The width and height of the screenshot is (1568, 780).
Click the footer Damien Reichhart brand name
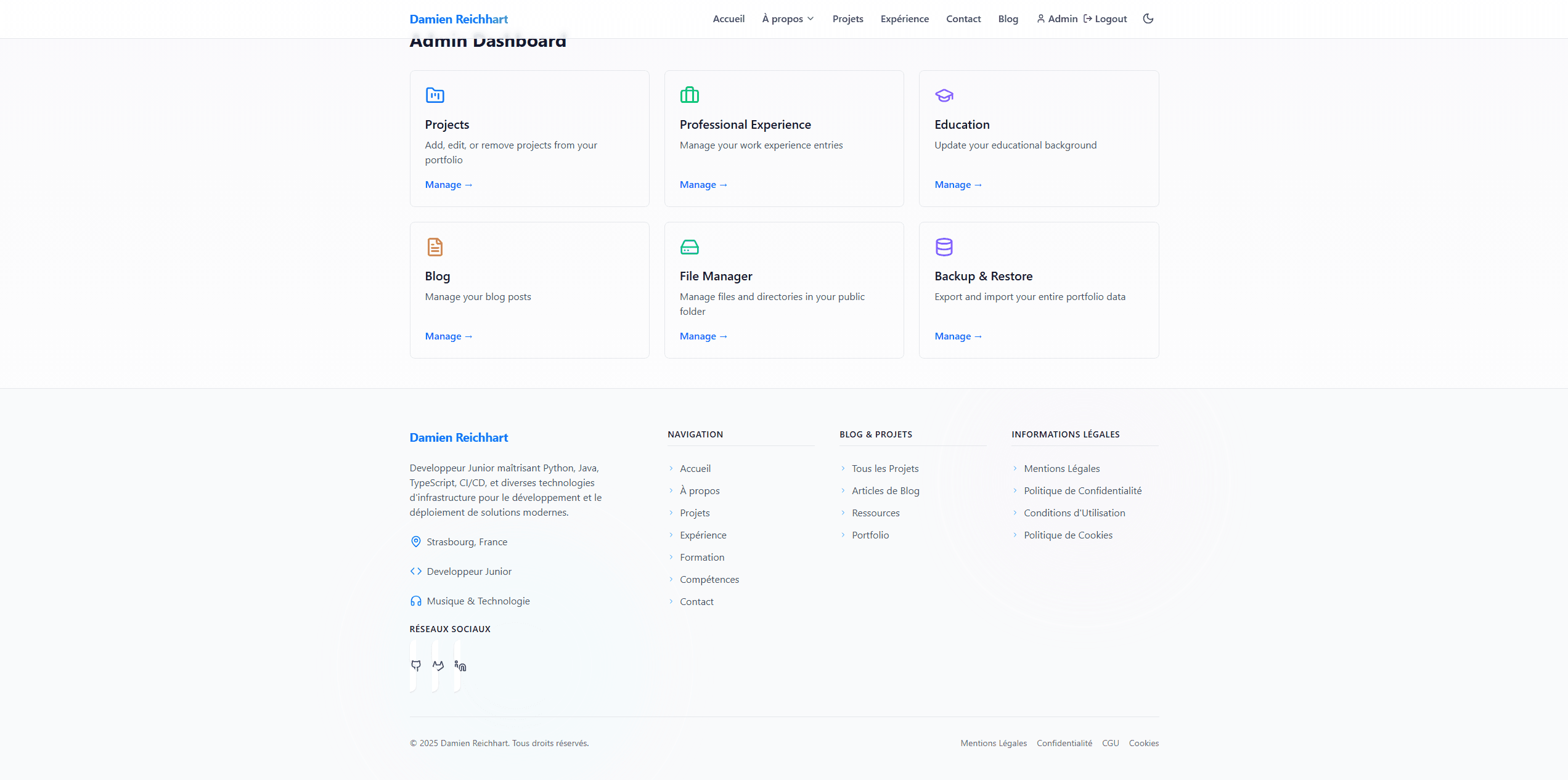459,437
